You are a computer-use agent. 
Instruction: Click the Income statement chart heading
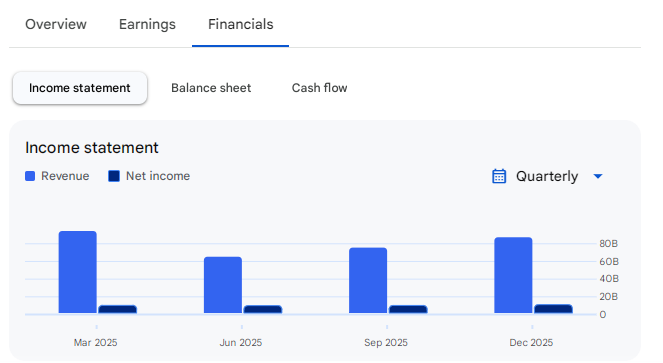click(x=92, y=148)
